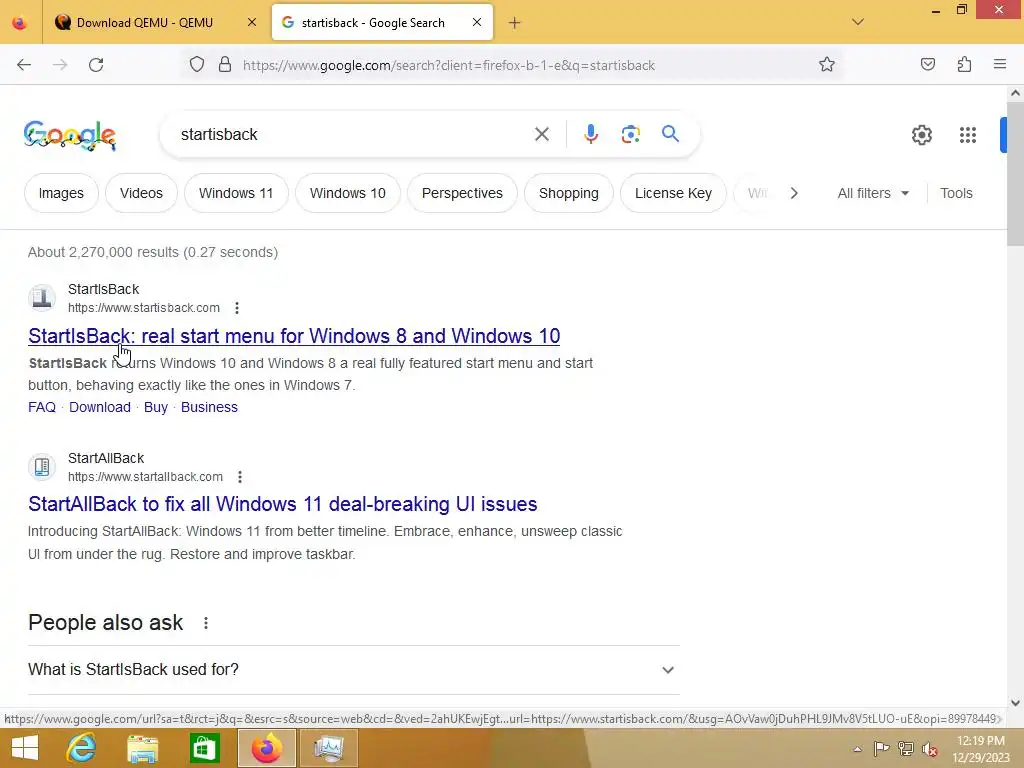Viewport: 1024px width, 768px height.
Task: Open the Extensions puzzle-piece icon
Action: pyautogui.click(x=964, y=64)
